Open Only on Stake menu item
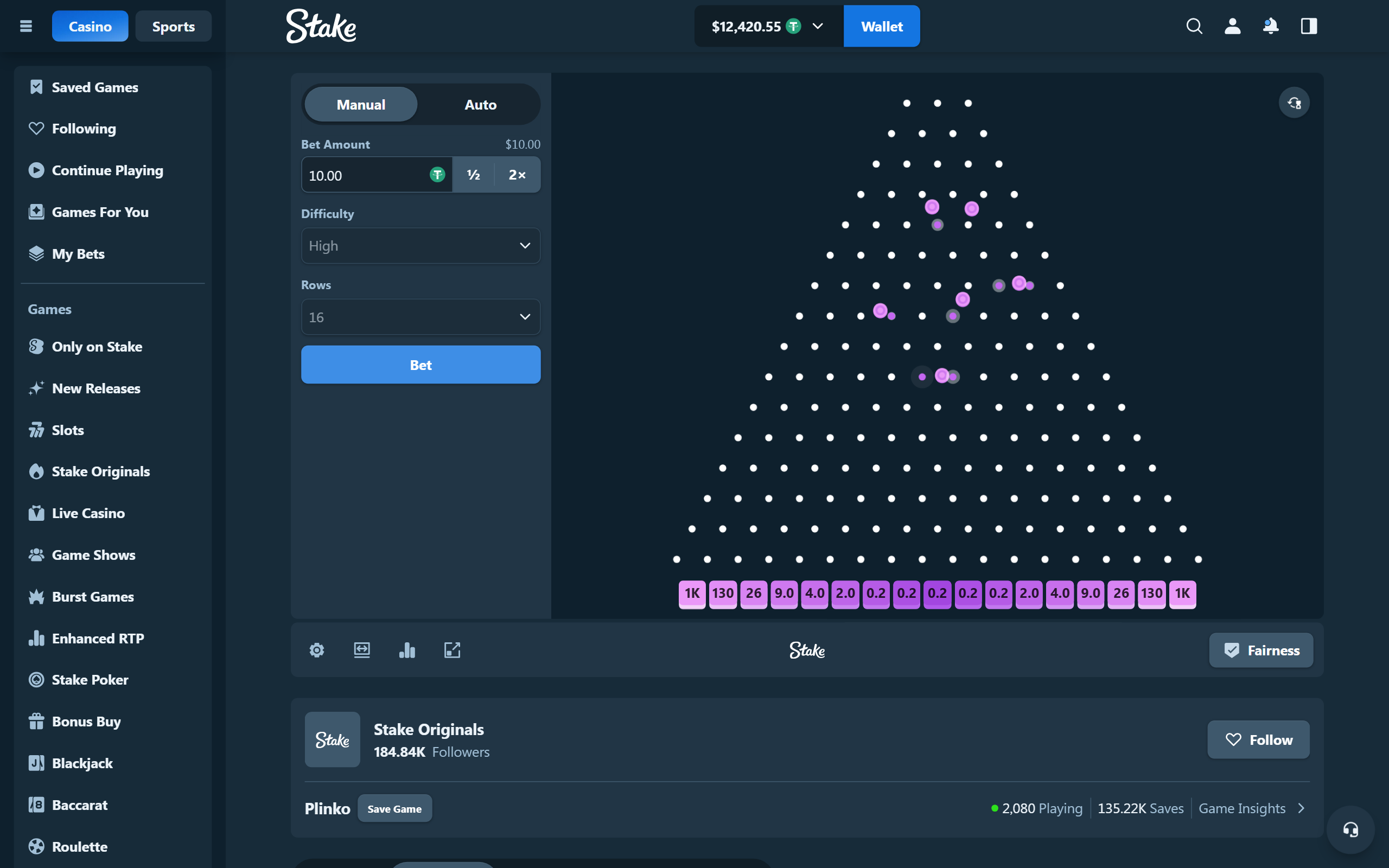 click(x=112, y=347)
